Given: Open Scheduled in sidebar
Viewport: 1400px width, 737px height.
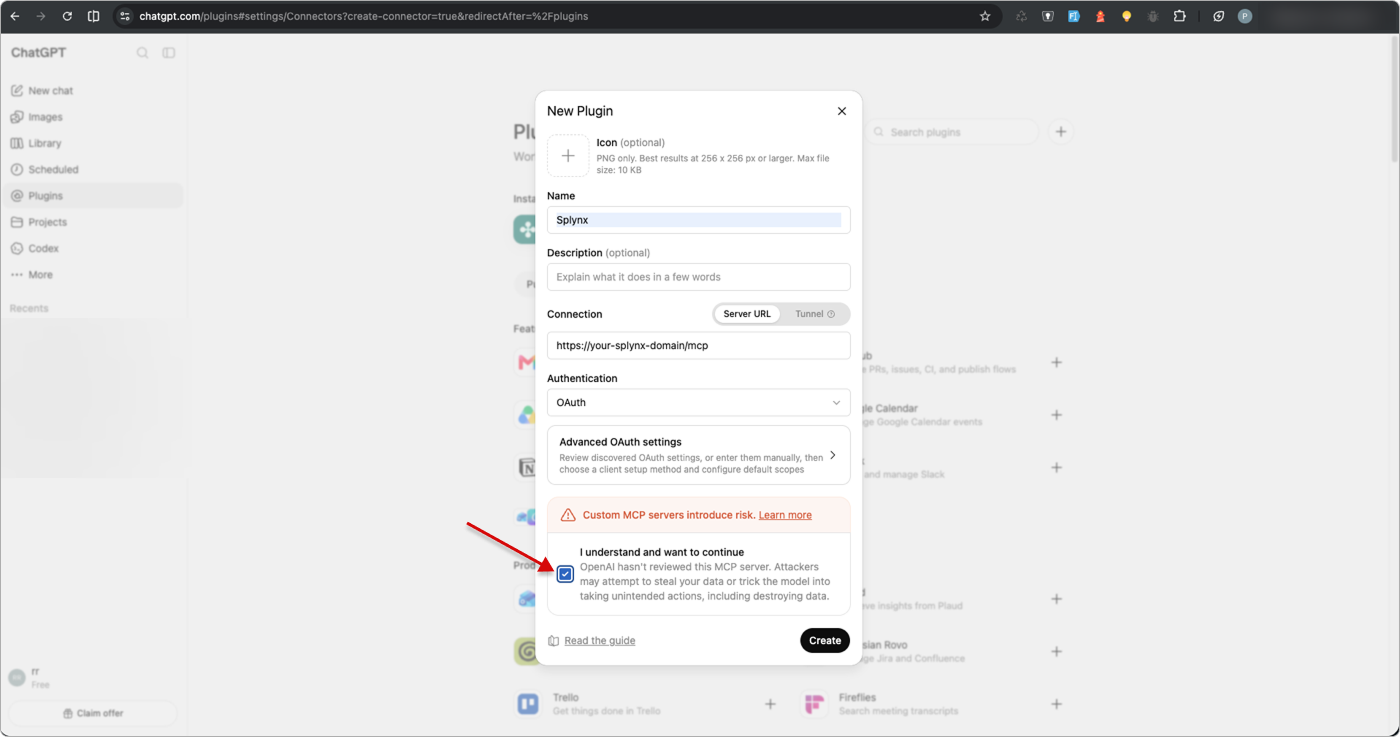Looking at the screenshot, I should [x=92, y=170].
